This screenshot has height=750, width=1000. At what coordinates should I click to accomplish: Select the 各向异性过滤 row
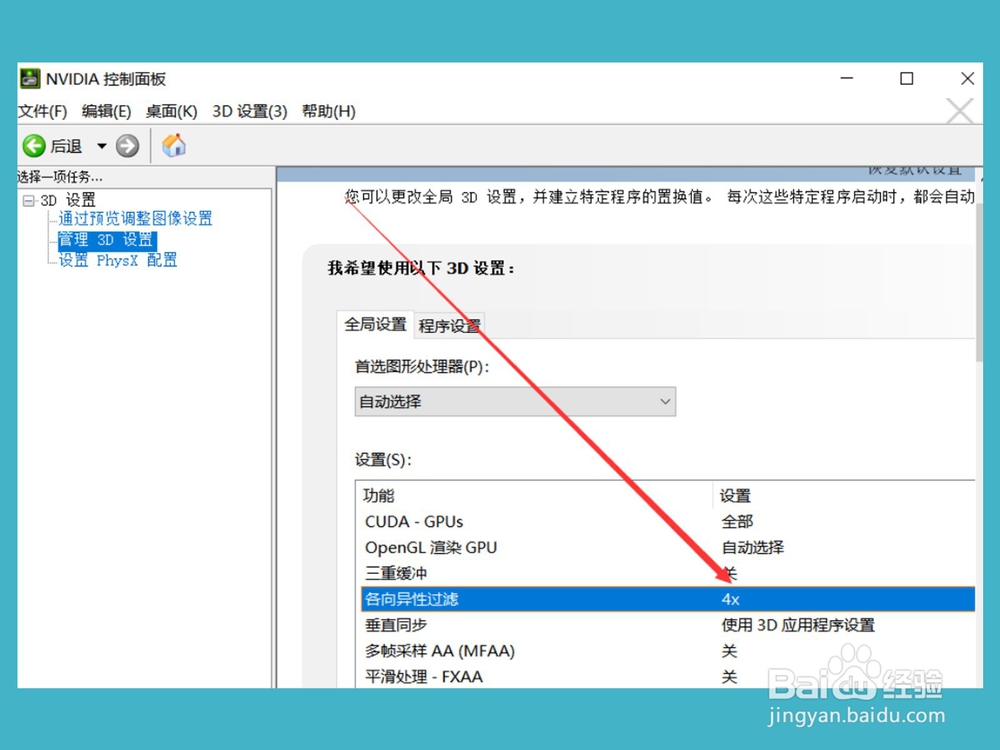(668, 599)
